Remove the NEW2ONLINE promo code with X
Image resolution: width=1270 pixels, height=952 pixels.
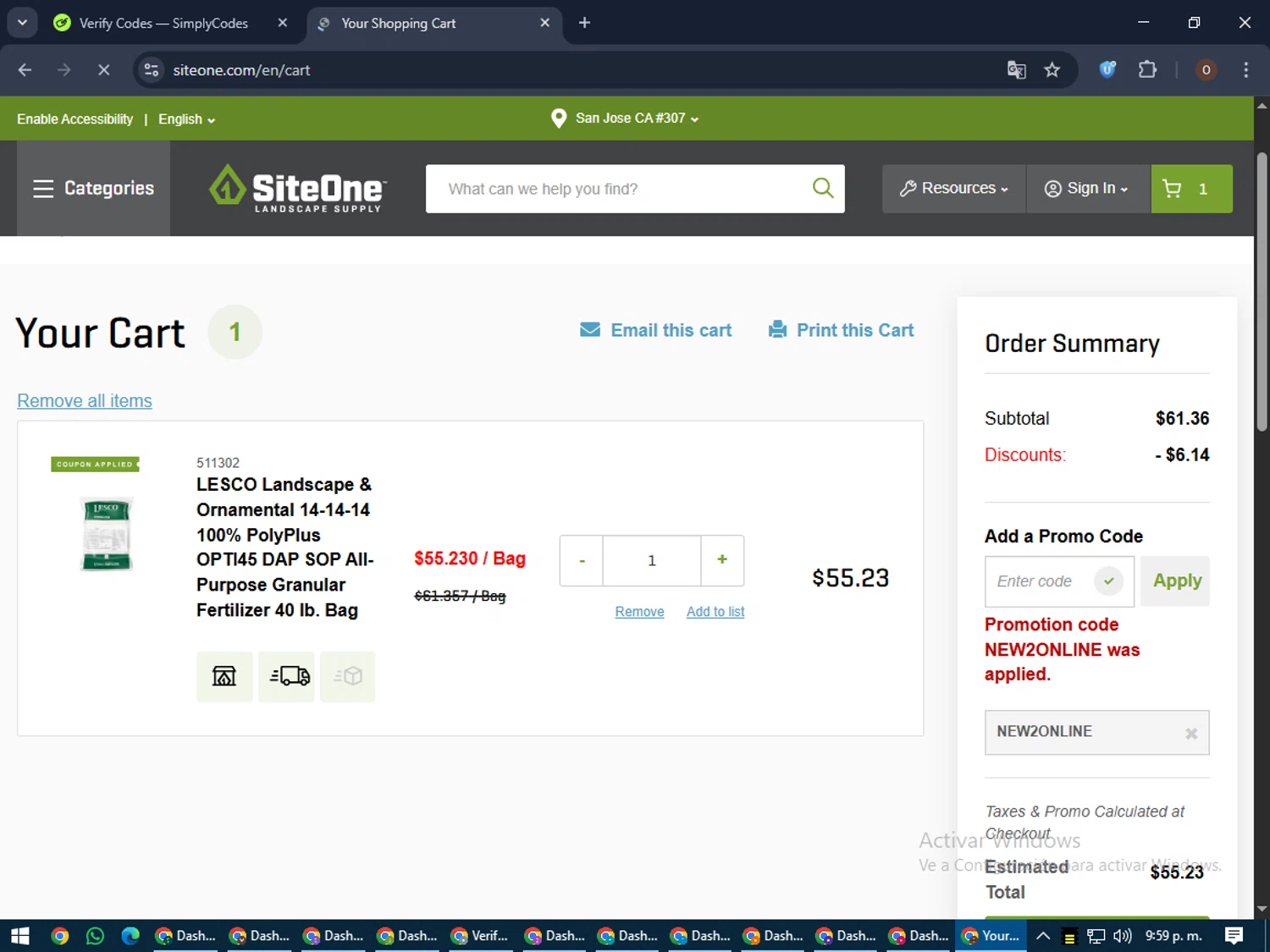coord(1190,733)
